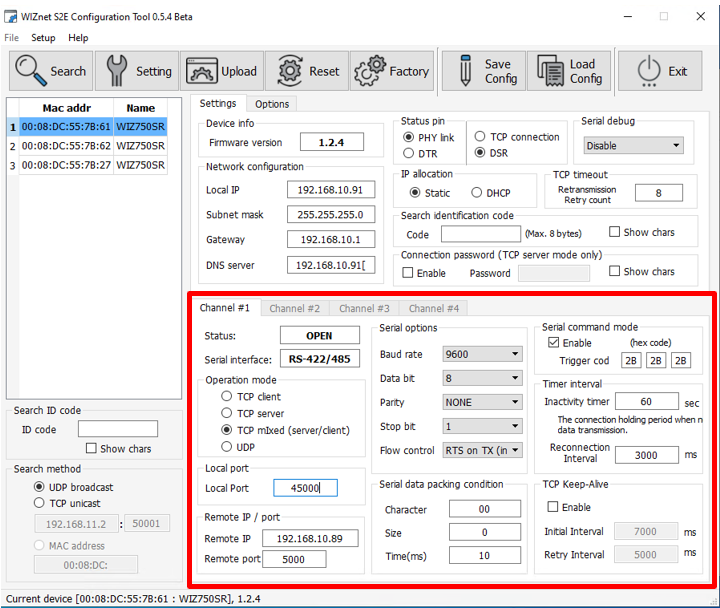Click the Save Config pen icon
This screenshot has width=720, height=608.
465,71
